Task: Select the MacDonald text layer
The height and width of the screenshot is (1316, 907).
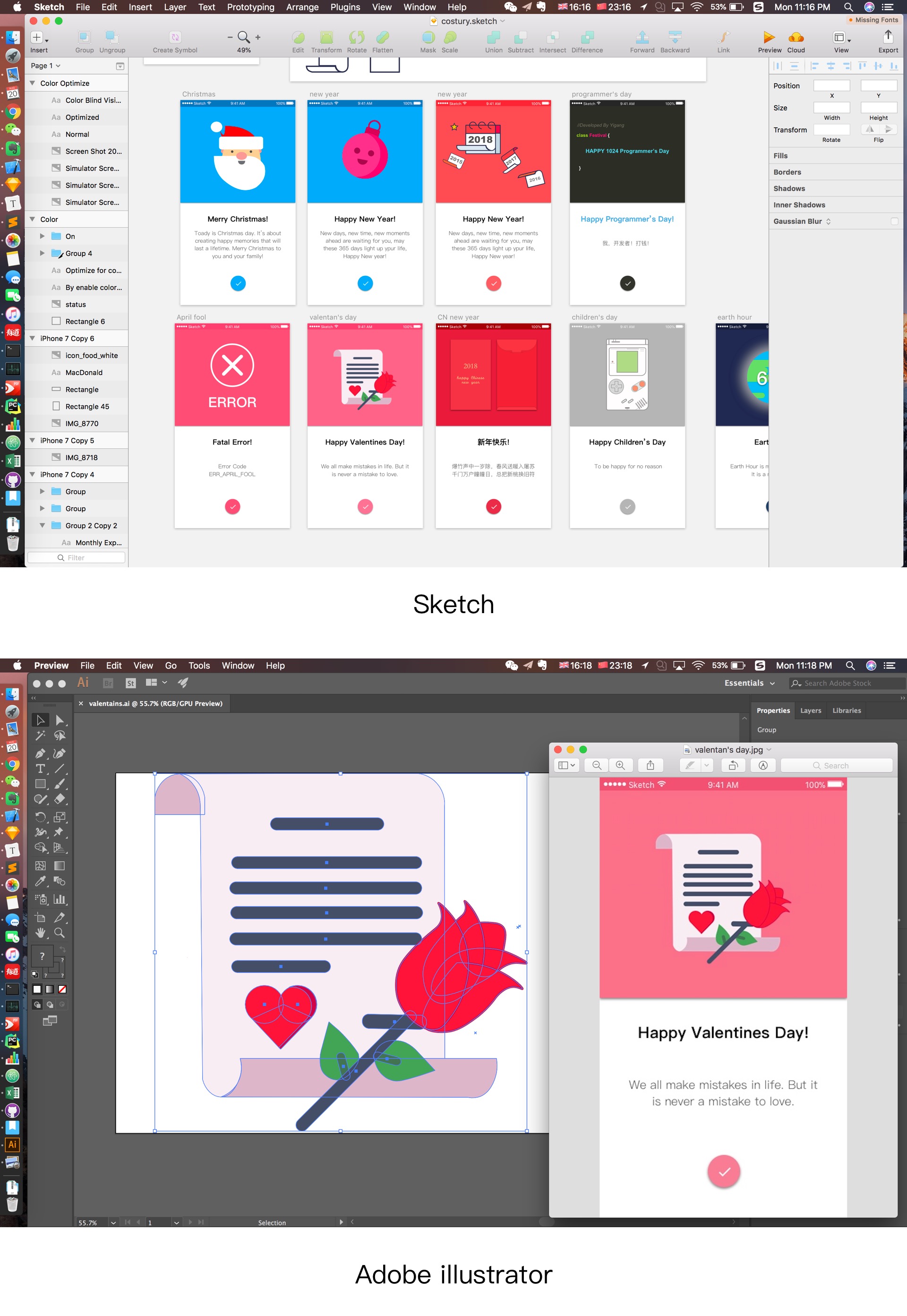Action: (84, 373)
